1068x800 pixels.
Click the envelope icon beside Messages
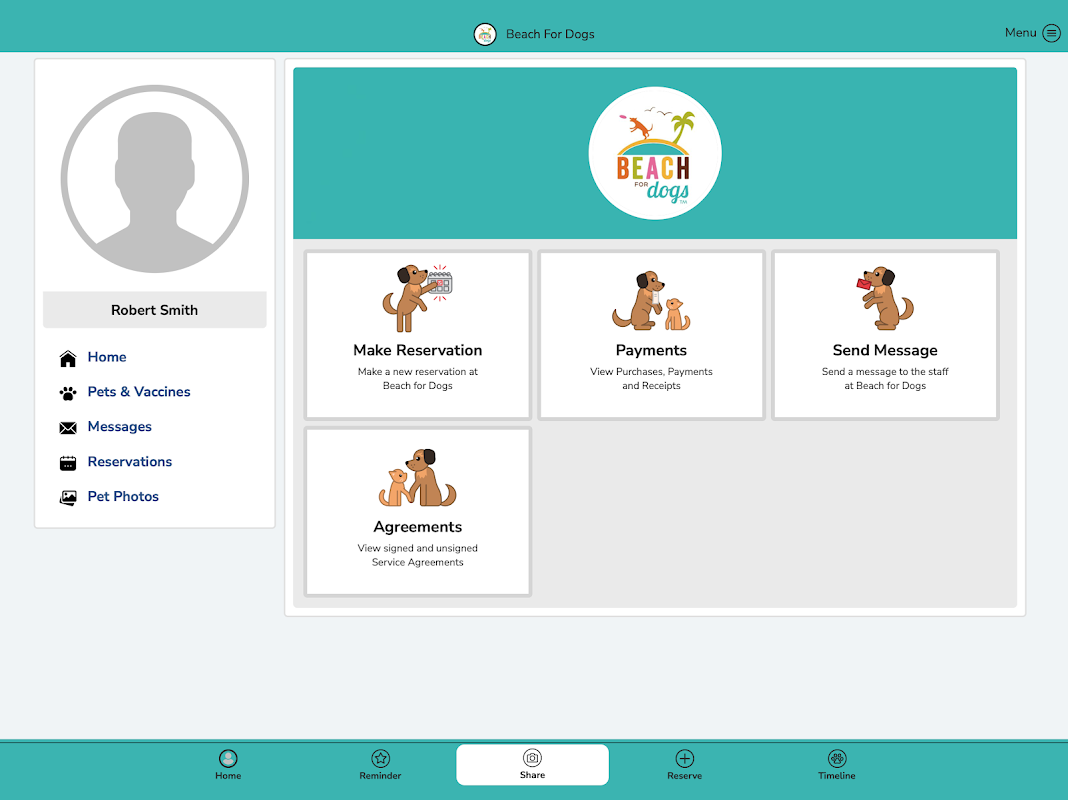[68, 428]
